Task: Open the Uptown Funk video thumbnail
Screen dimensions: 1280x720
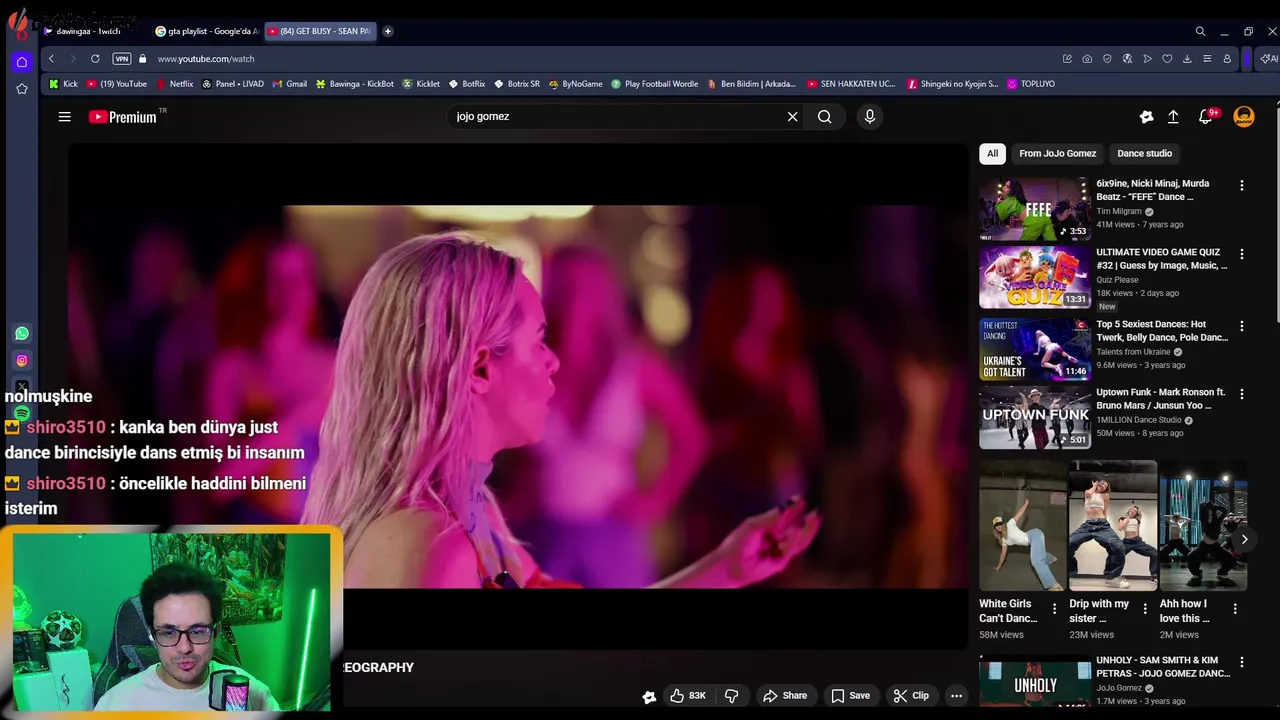Action: 1034,417
